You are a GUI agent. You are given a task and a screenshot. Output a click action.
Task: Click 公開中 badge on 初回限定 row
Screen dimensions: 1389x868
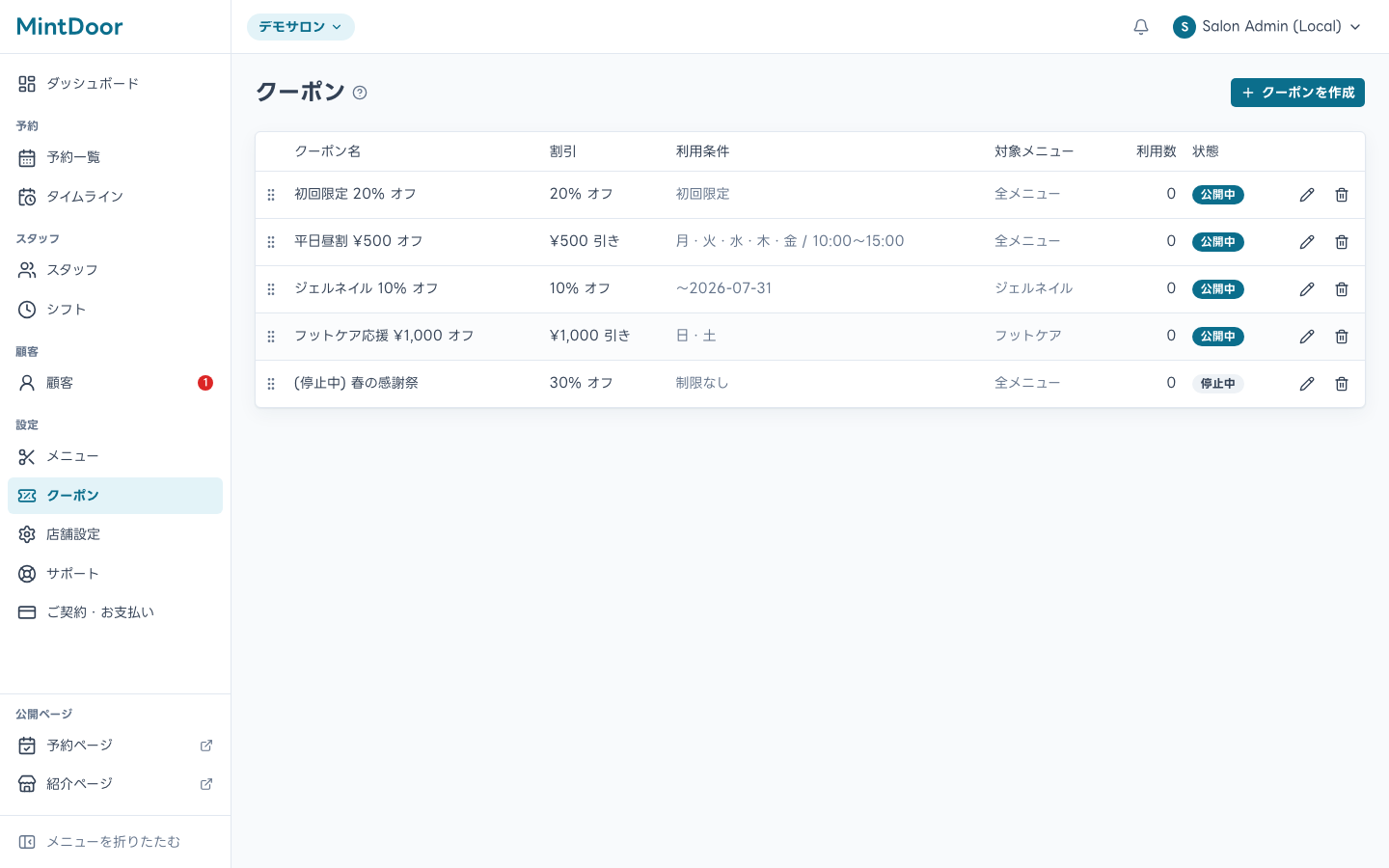[x=1217, y=195]
